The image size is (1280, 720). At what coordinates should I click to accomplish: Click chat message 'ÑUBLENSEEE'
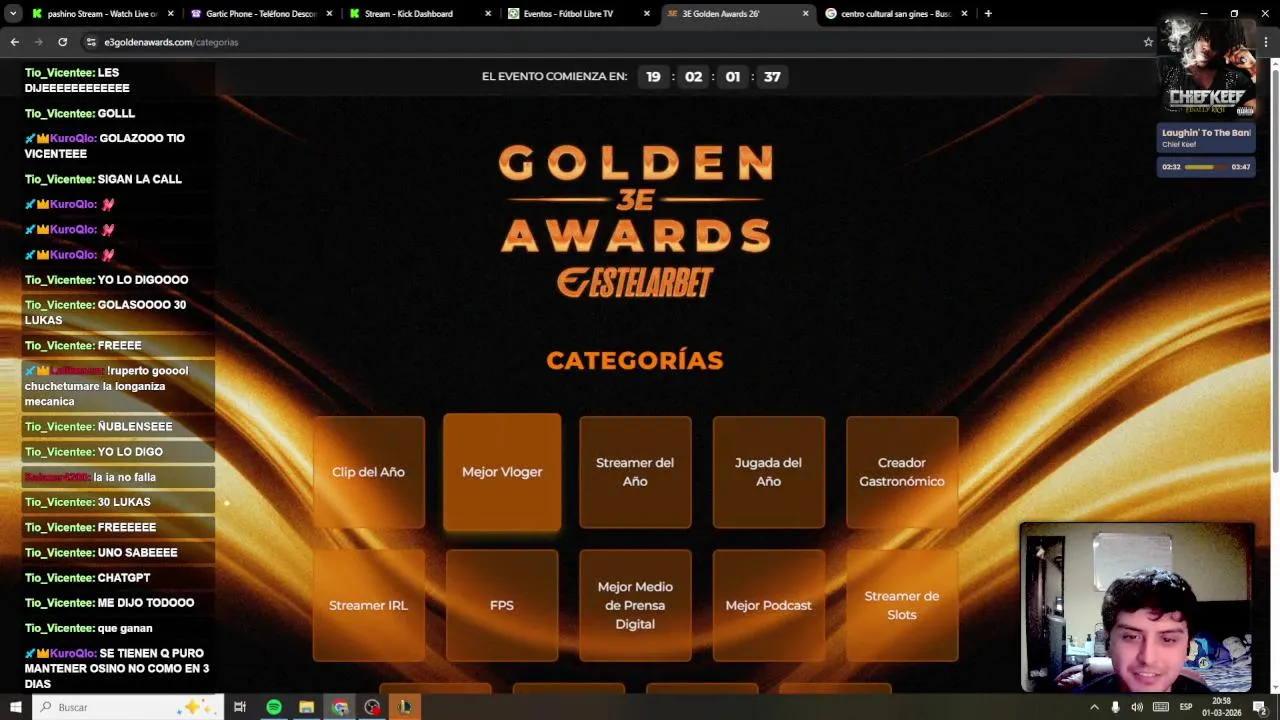[135, 426]
